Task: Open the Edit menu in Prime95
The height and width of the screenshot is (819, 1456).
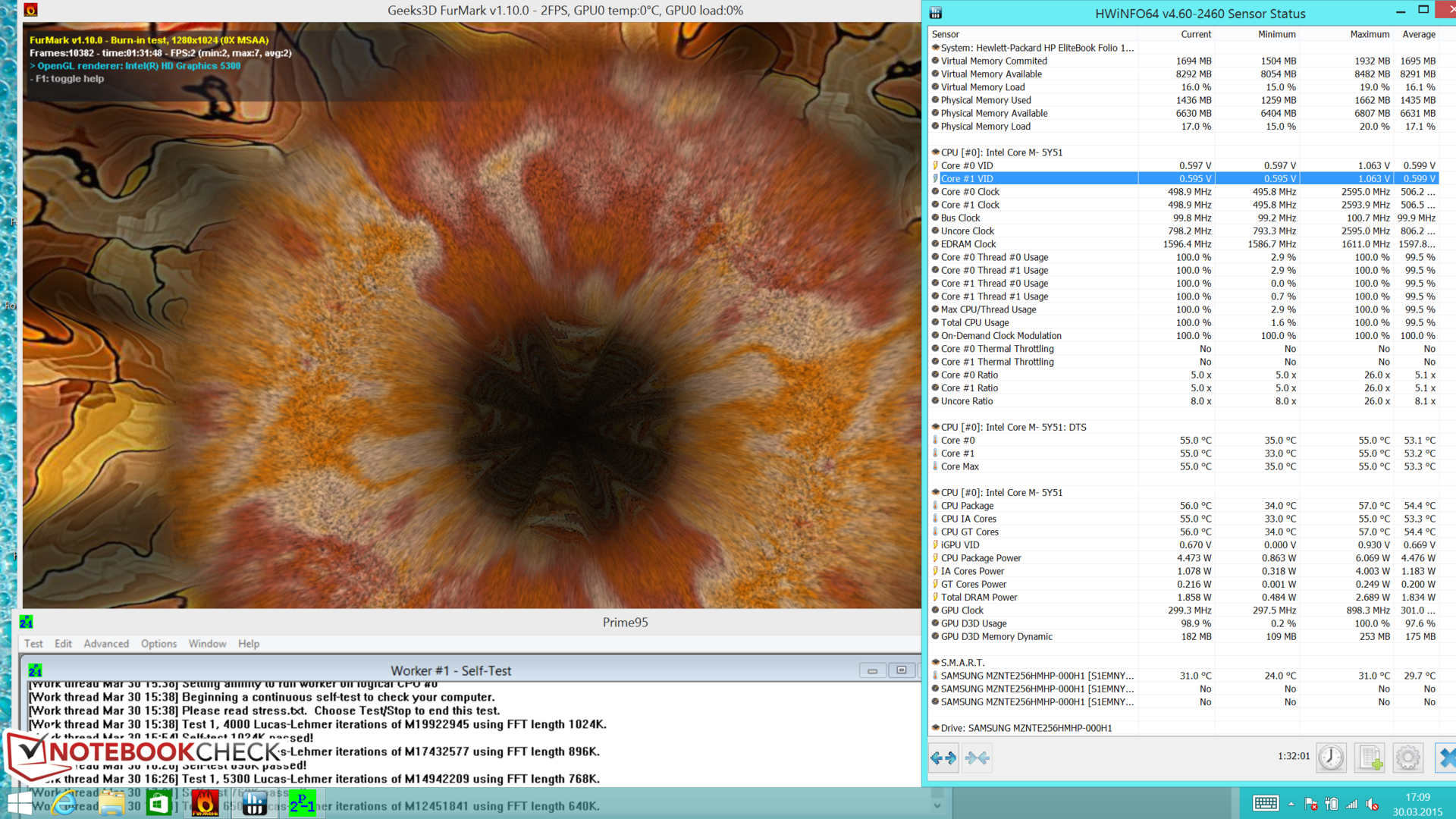Action: [x=63, y=643]
